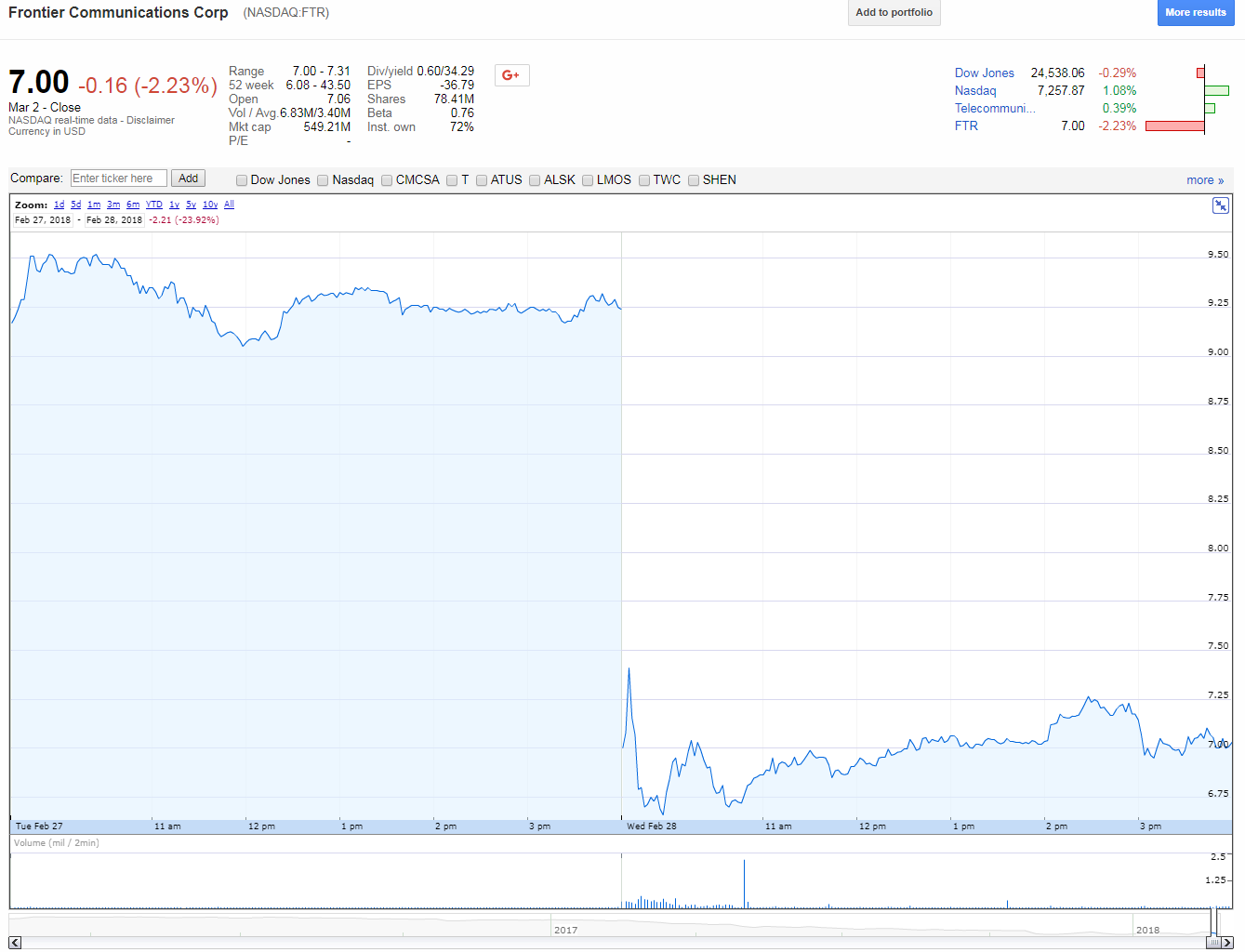1245x952 pixels.
Task: Toggle the TWC checkbox
Action: coord(644,180)
